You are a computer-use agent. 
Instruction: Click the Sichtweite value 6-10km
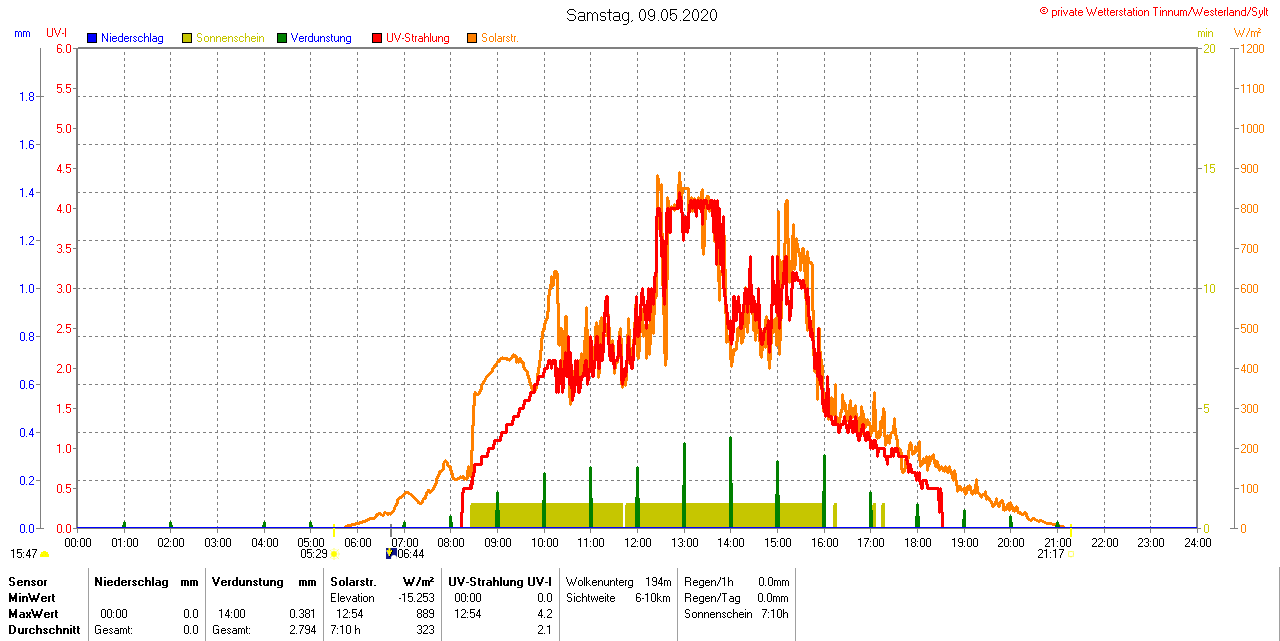tap(654, 598)
